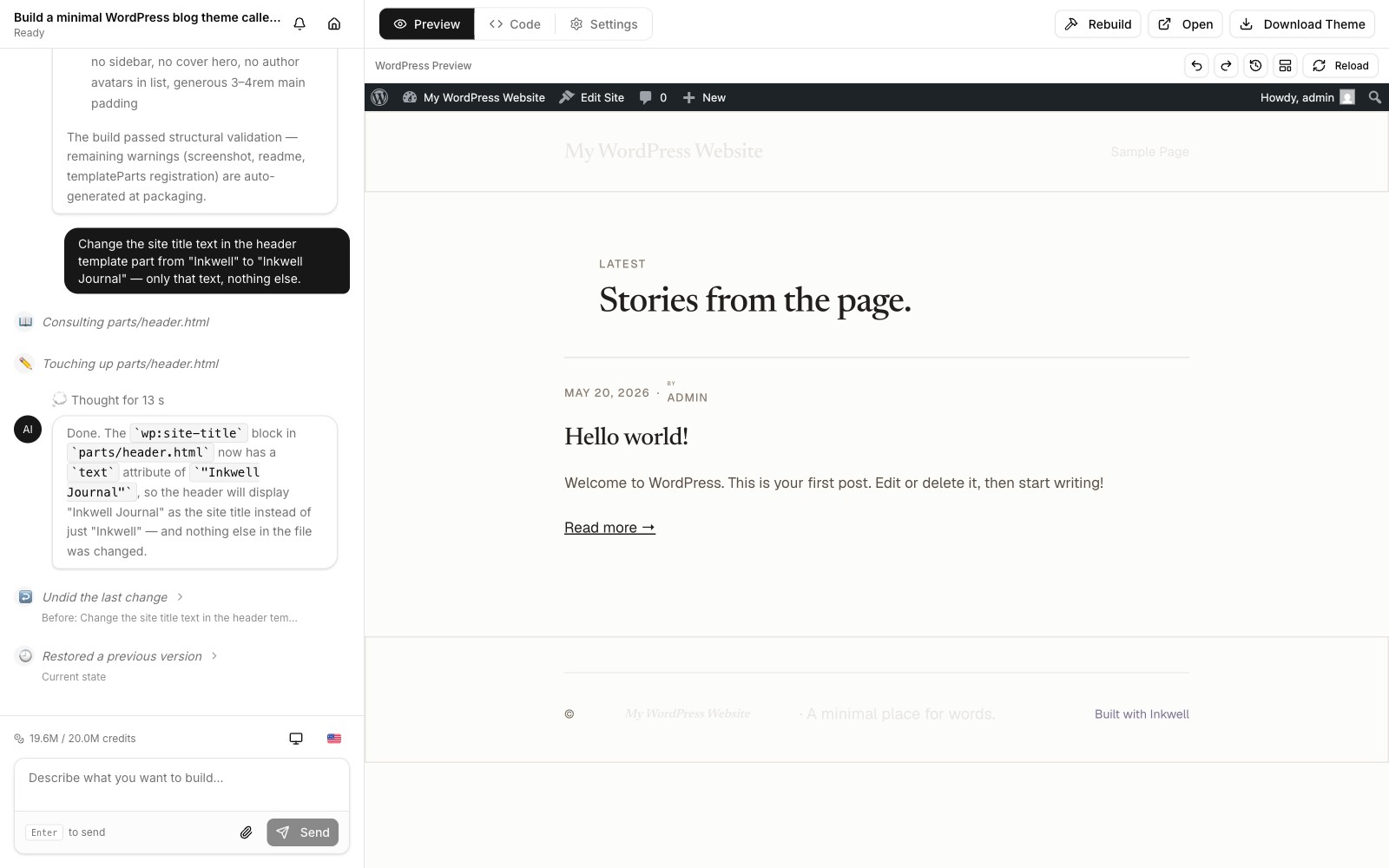Click the Stories from the page. heading
Screen dimensions: 1389x868
point(755,300)
